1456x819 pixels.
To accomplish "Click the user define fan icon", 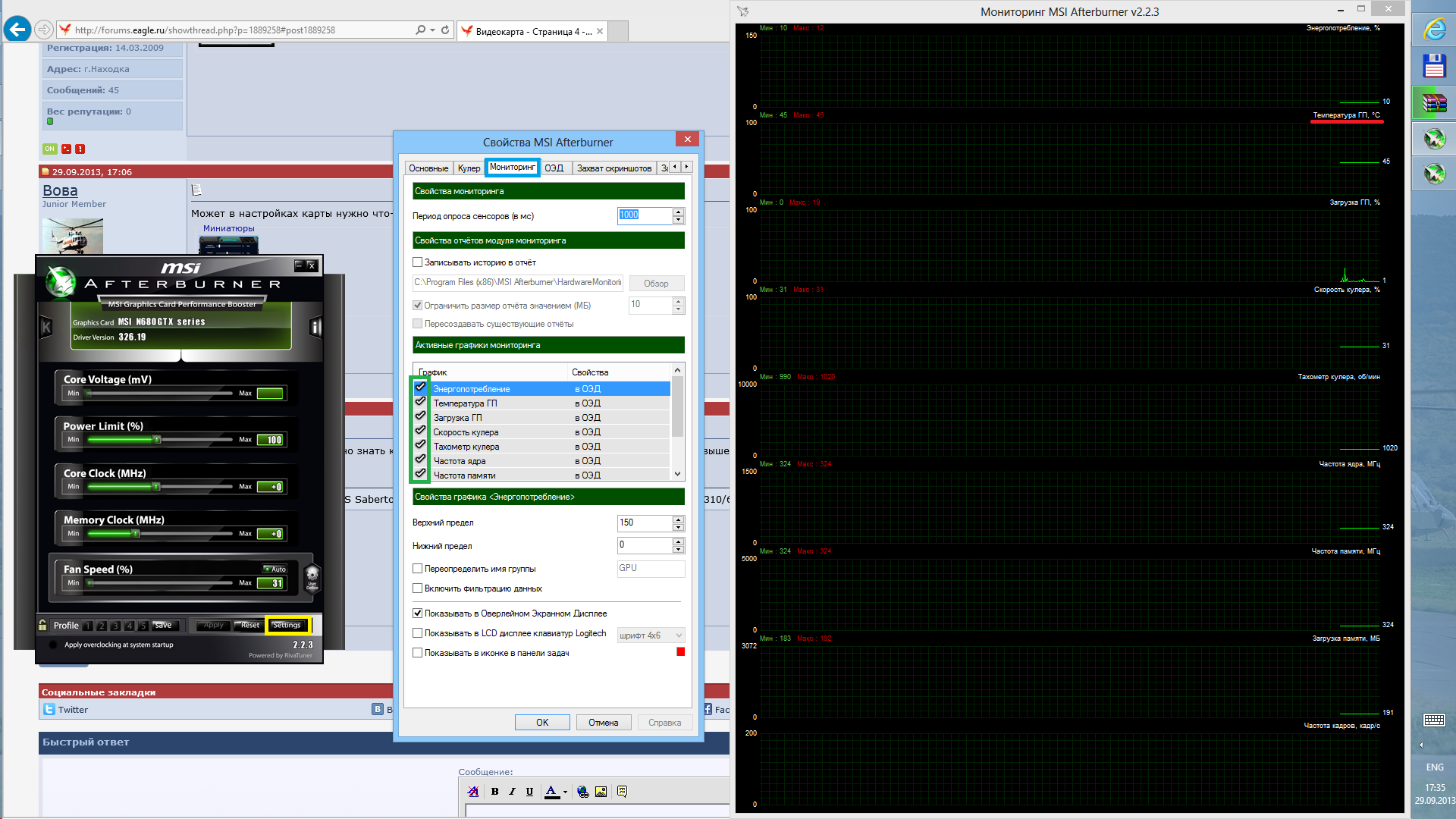I will [x=312, y=578].
